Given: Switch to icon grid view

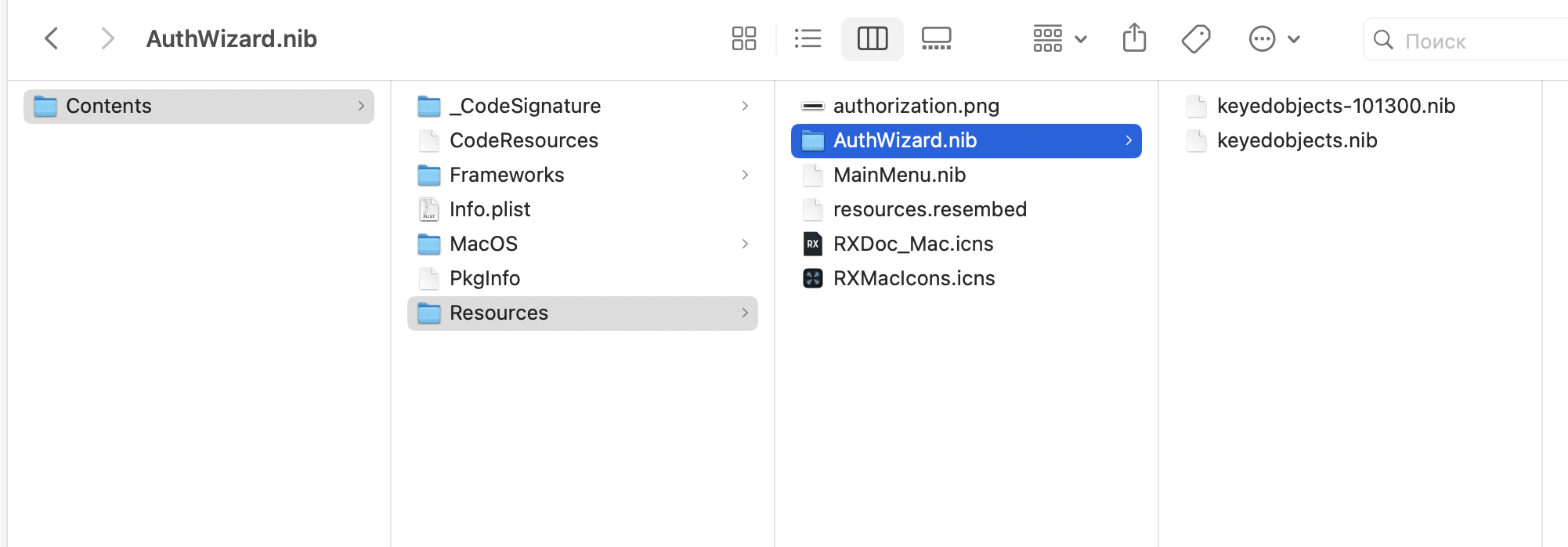Looking at the screenshot, I should point(743,38).
